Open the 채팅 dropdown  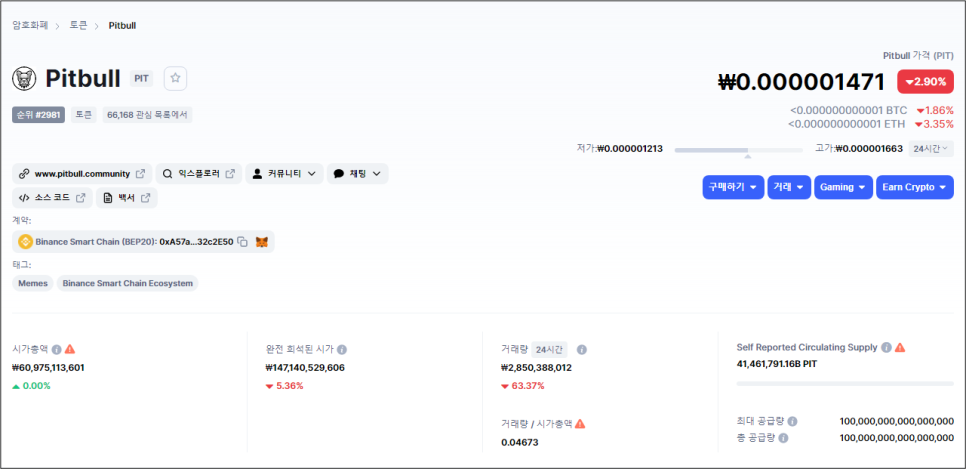[x=357, y=174]
